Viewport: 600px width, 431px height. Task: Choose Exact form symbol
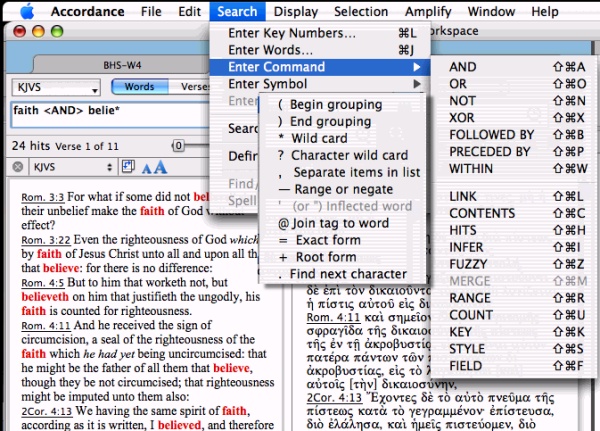[342, 240]
